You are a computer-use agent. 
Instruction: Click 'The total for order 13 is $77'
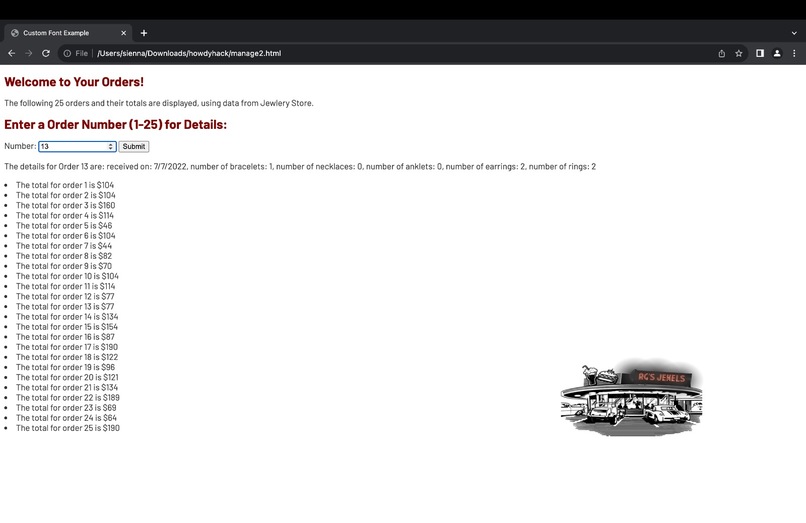tap(65, 306)
